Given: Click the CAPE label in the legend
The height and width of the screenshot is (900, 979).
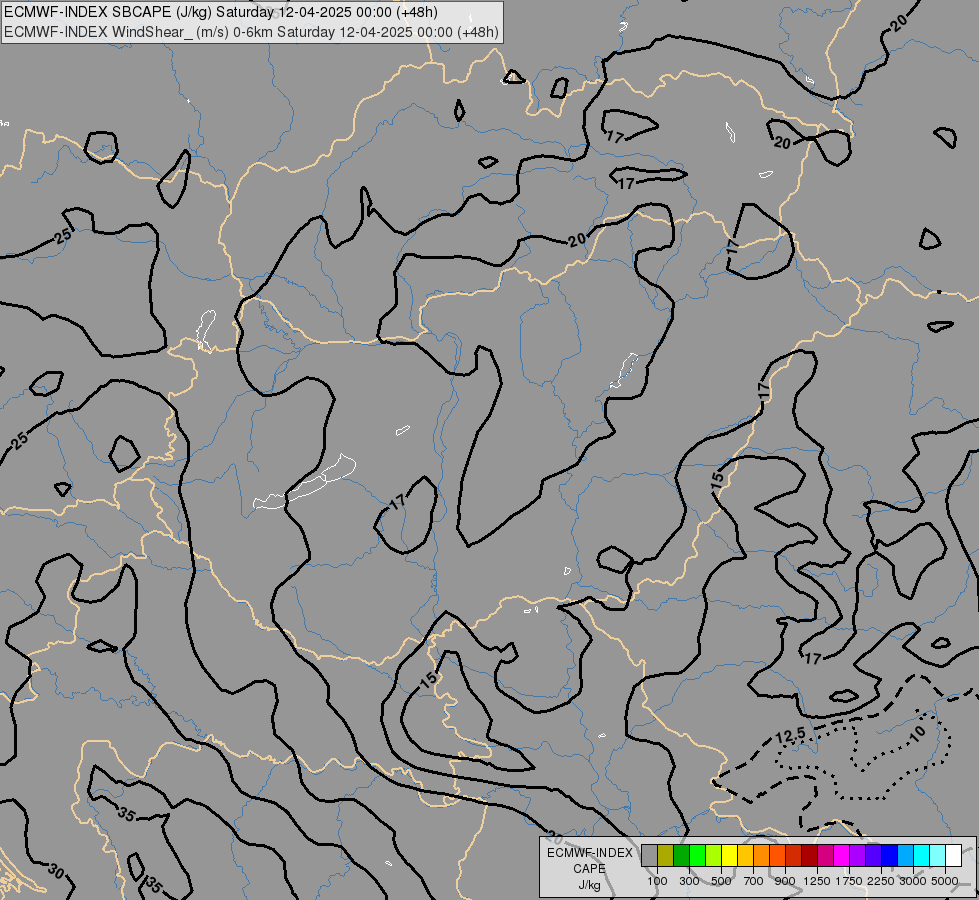Looking at the screenshot, I should (589, 869).
